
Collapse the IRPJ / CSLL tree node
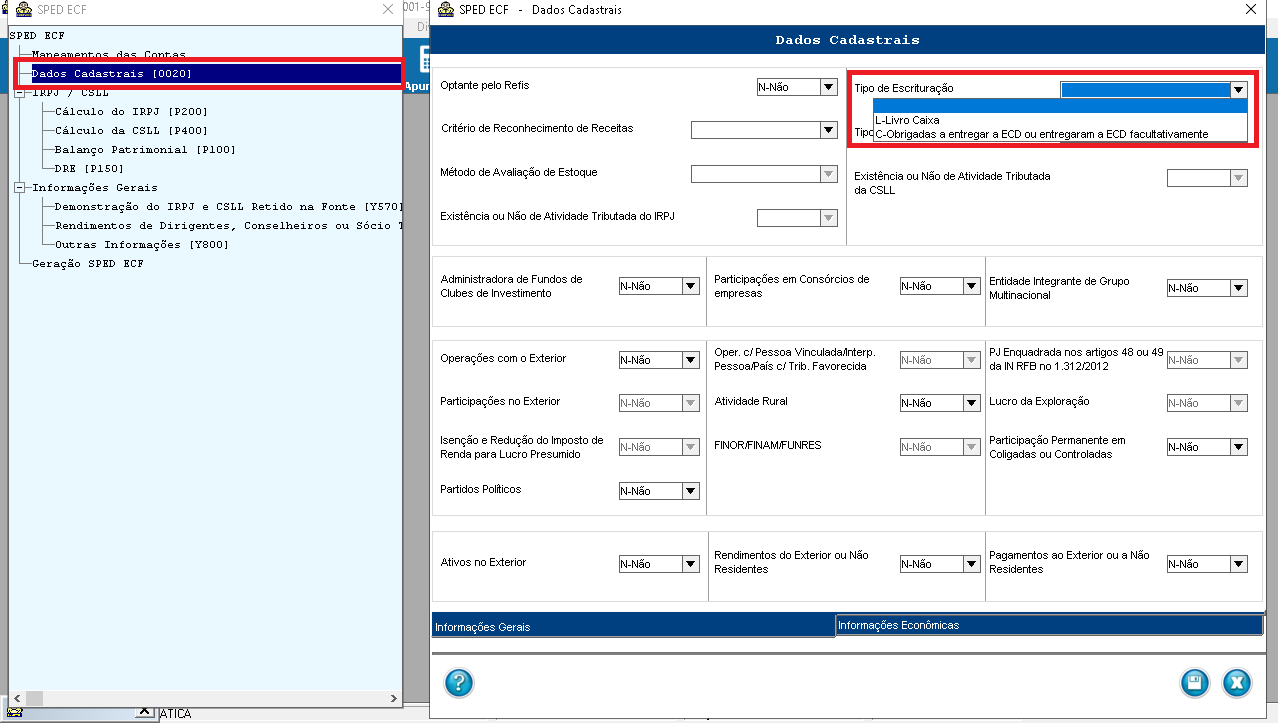[x=19, y=93]
